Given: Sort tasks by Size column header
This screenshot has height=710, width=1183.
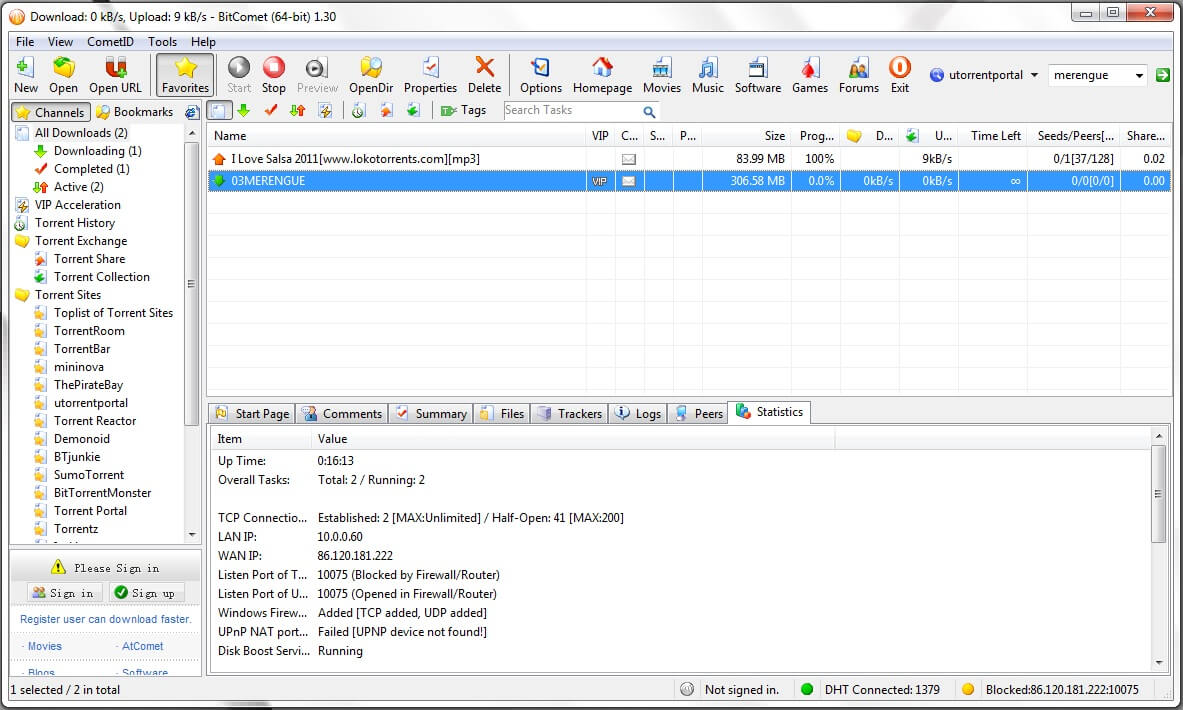Looking at the screenshot, I should 746,136.
